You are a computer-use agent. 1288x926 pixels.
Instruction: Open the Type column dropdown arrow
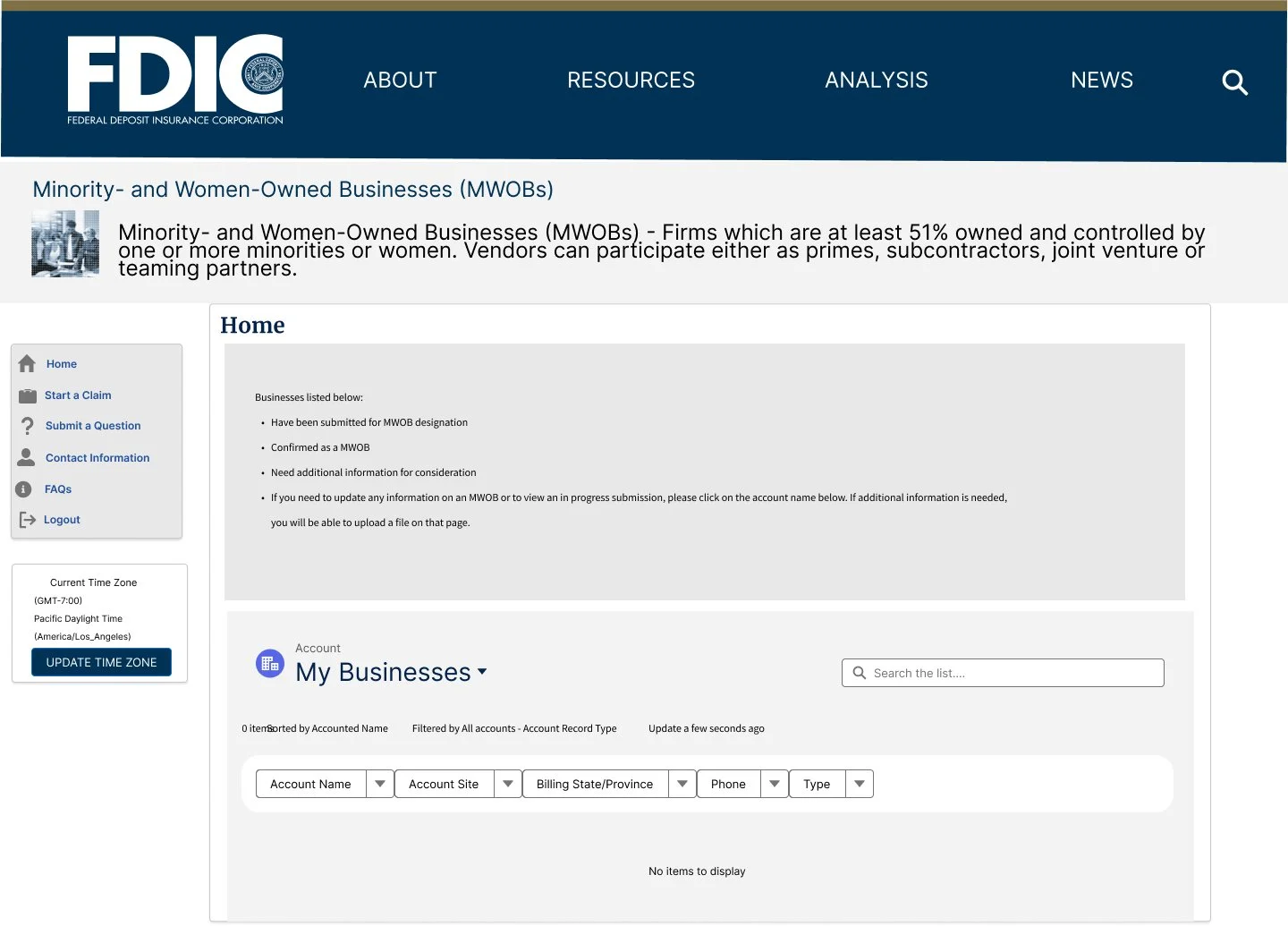860,784
